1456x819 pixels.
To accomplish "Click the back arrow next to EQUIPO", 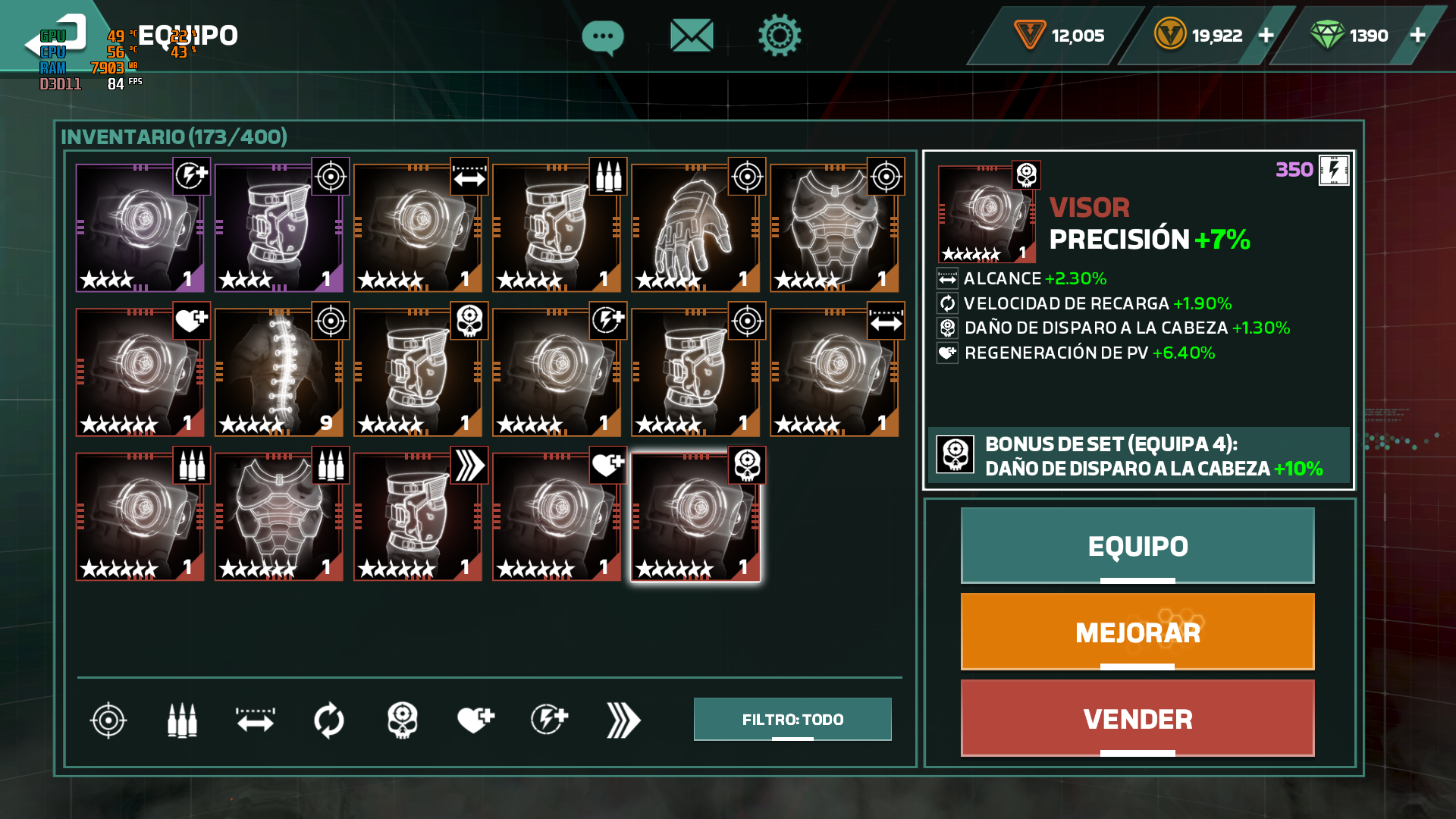I will [x=57, y=38].
